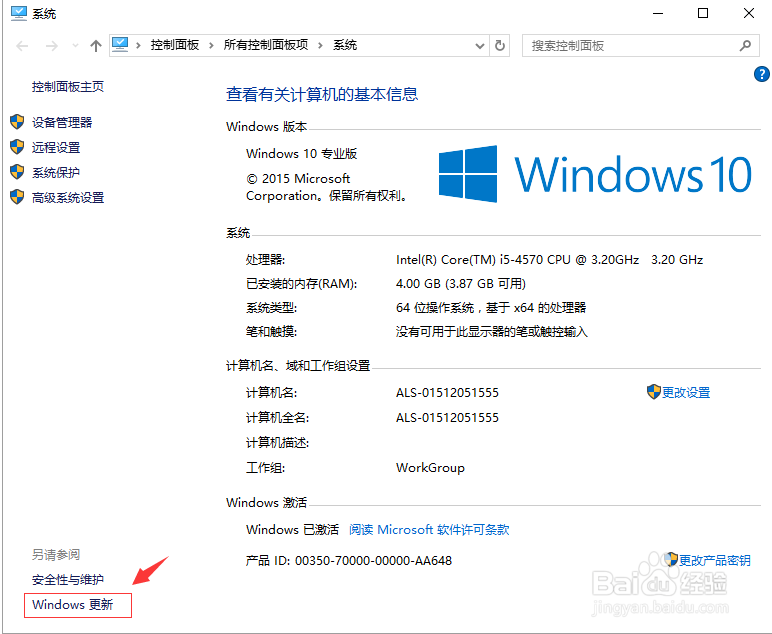Click Windows 已激活 status text
This screenshot has width=772, height=634.
[x=292, y=530]
